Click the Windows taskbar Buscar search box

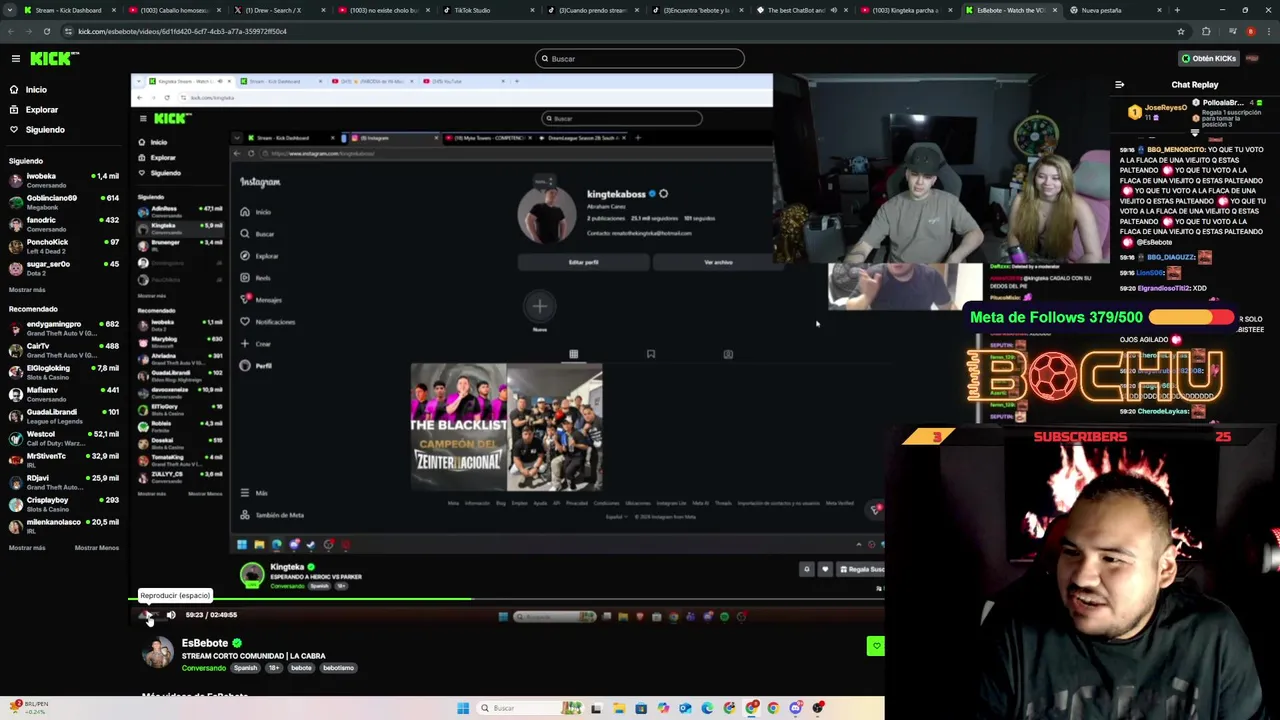coord(528,708)
